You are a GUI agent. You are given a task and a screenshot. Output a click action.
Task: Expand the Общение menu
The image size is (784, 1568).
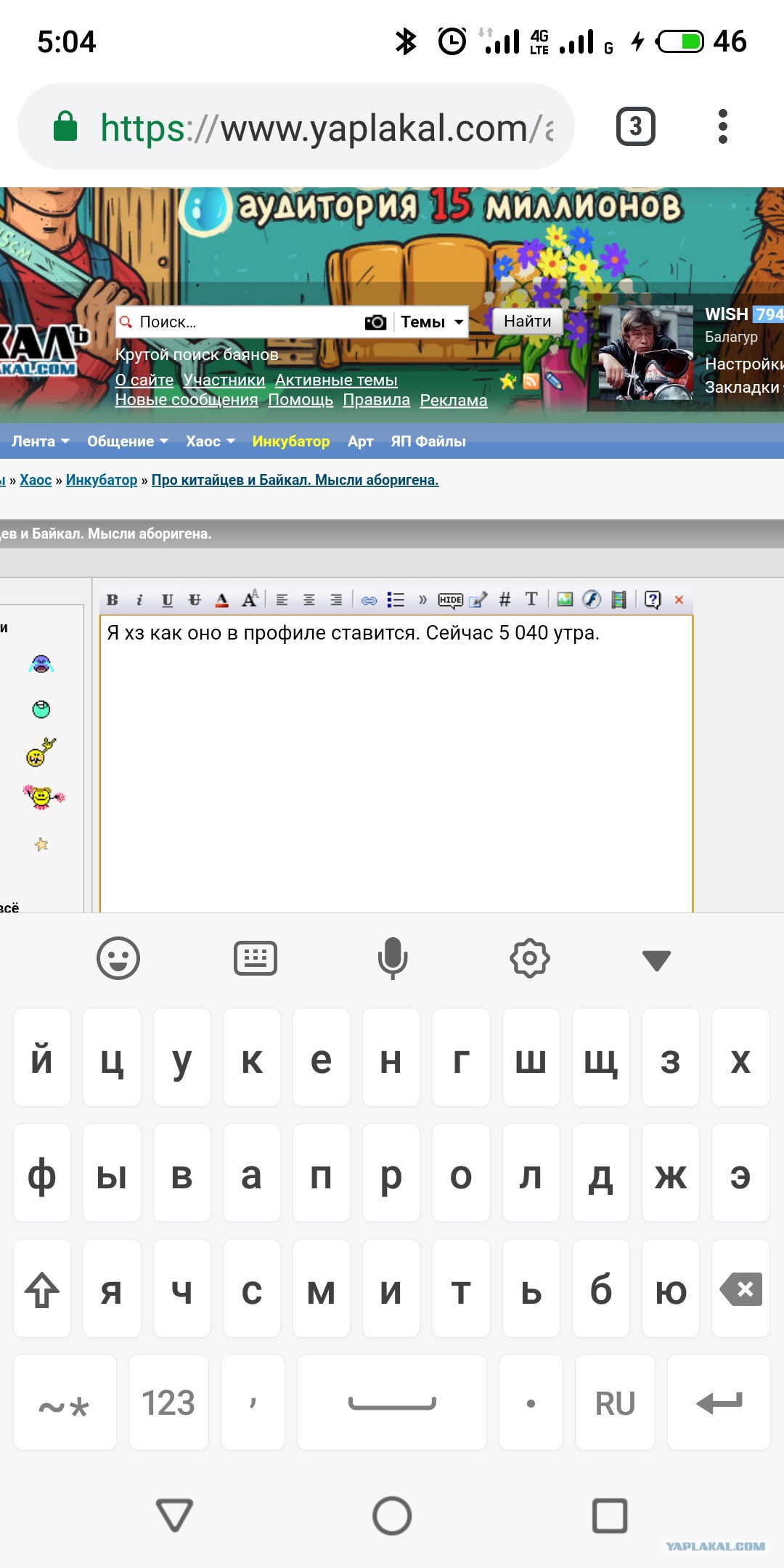[x=128, y=441]
